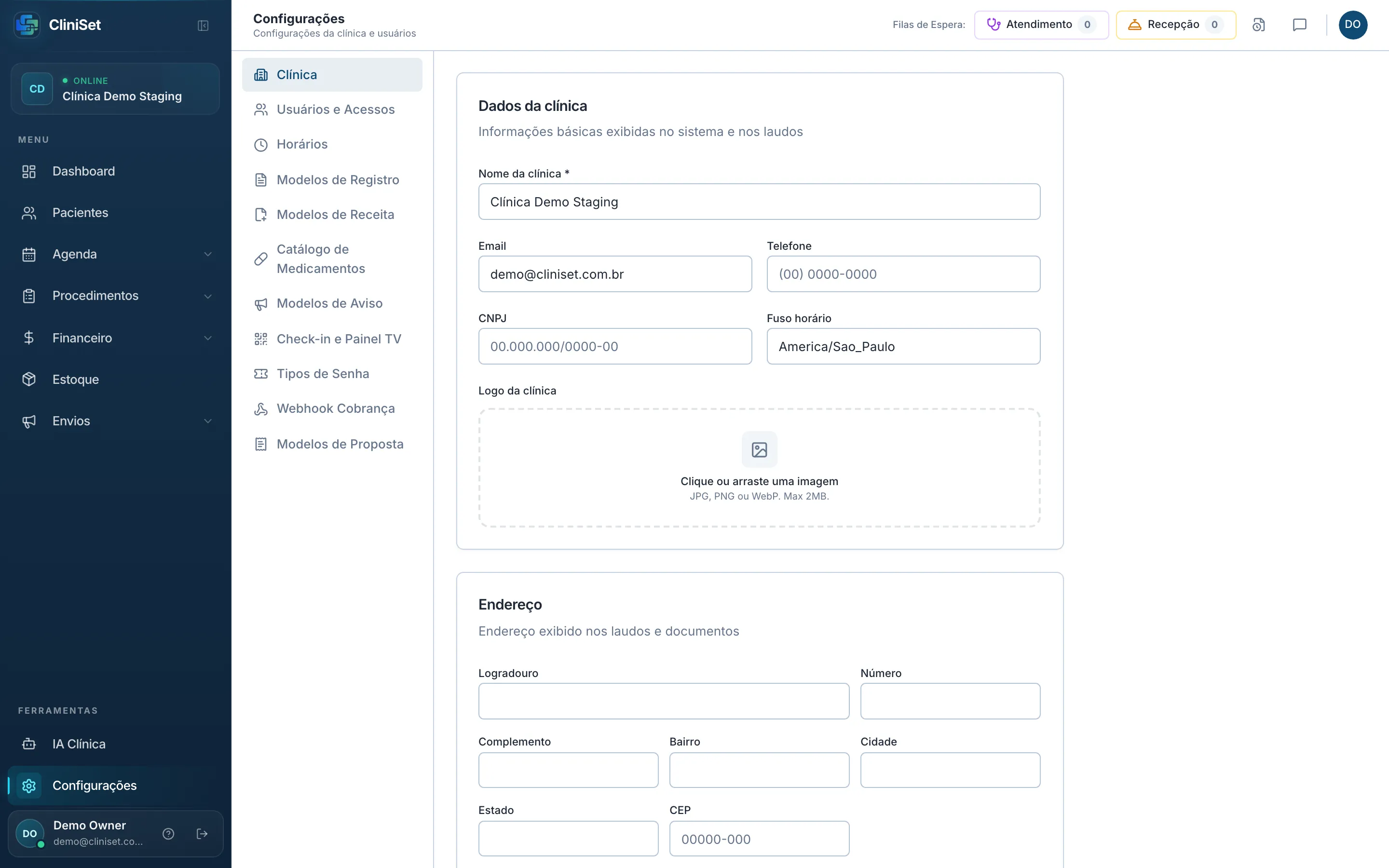This screenshot has height=868, width=1389.
Task: Go to Modelos de Registro
Action: (x=332, y=180)
